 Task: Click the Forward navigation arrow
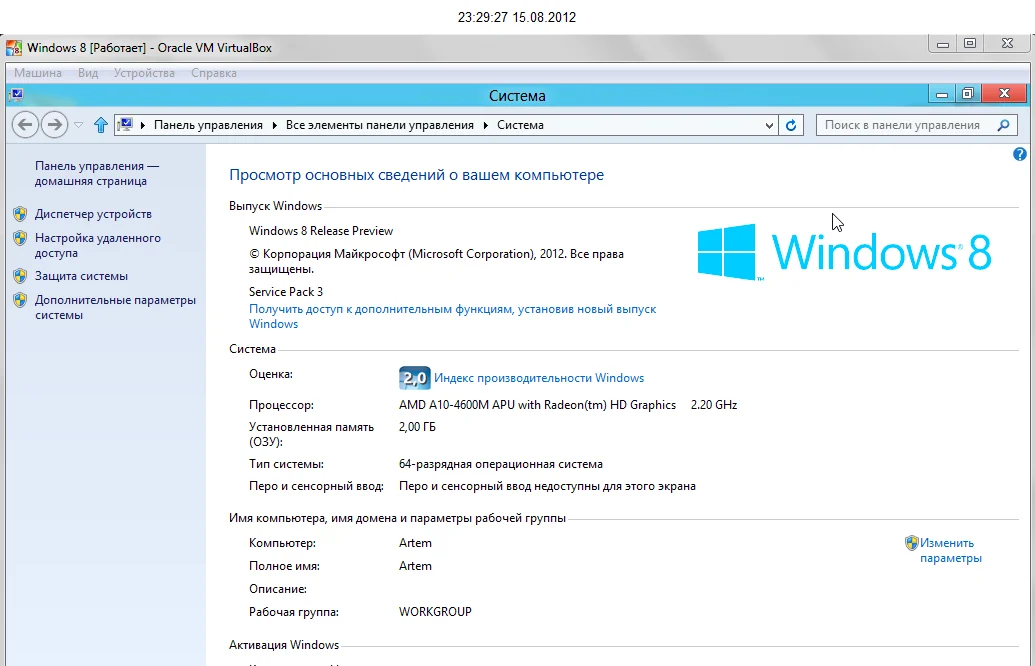click(54, 125)
